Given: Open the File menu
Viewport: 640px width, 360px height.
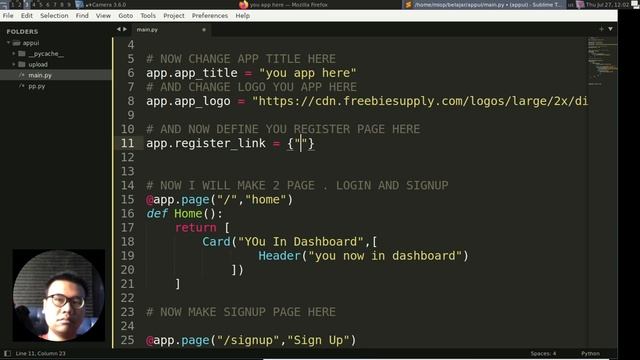Looking at the screenshot, I should tap(8, 16).
